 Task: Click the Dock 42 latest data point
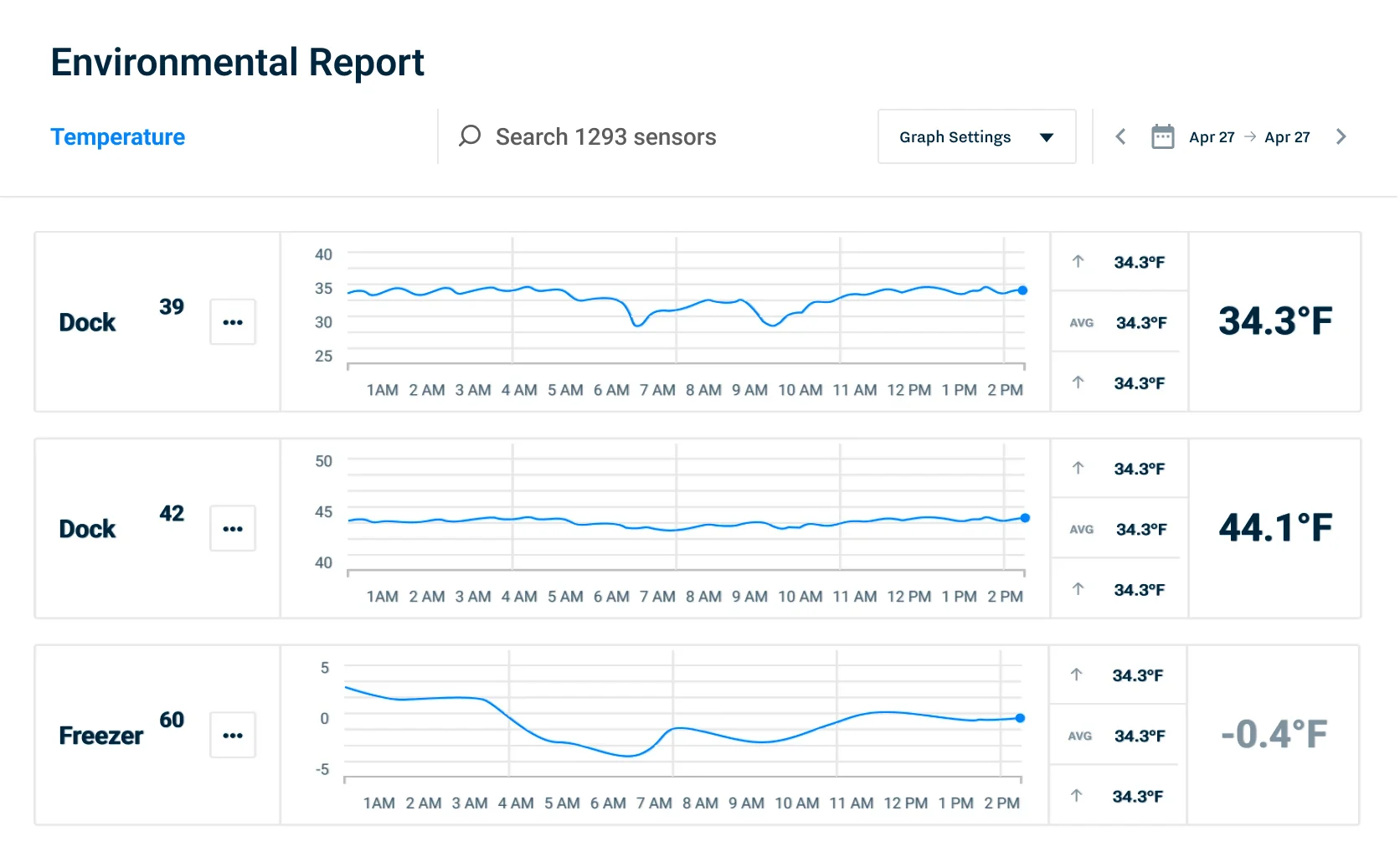(1025, 518)
